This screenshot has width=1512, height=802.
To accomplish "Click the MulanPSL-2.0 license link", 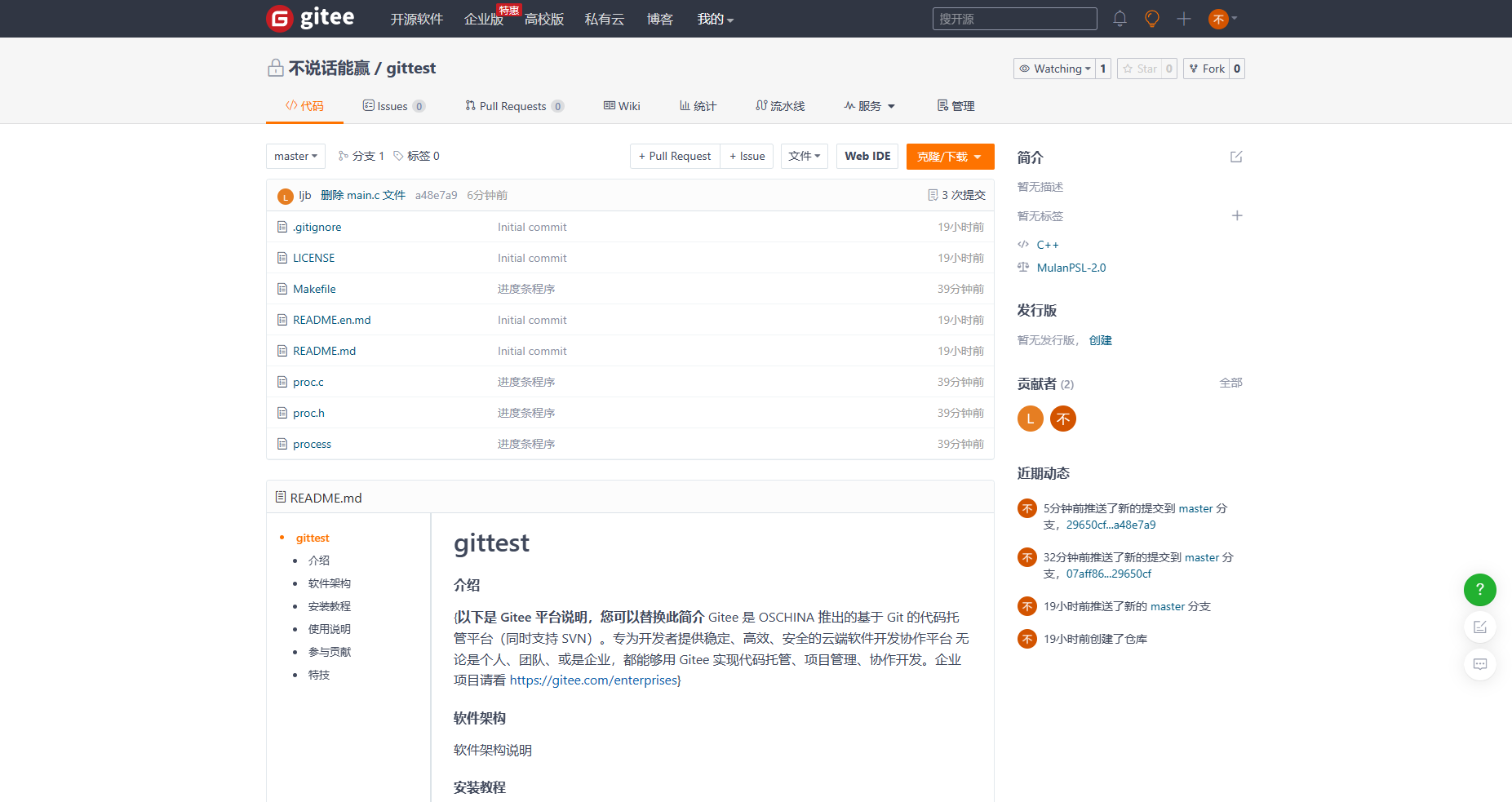I will [1071, 268].
